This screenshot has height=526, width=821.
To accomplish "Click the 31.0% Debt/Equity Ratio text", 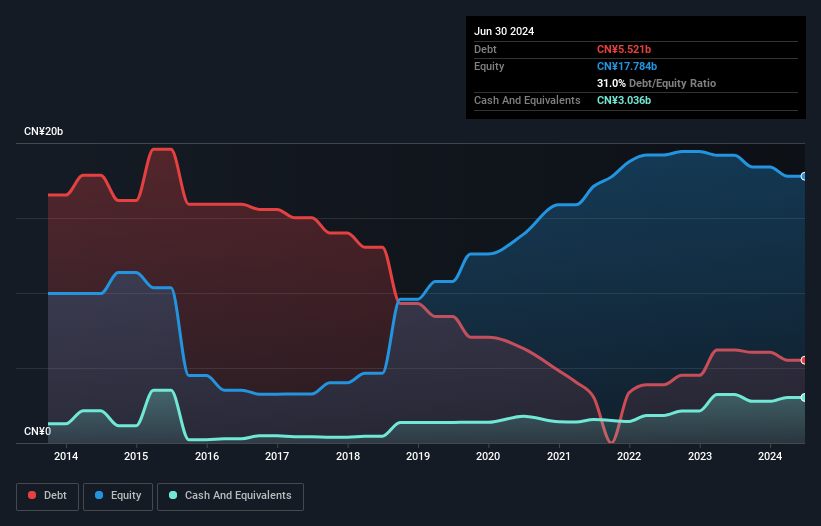I will click(x=656, y=83).
